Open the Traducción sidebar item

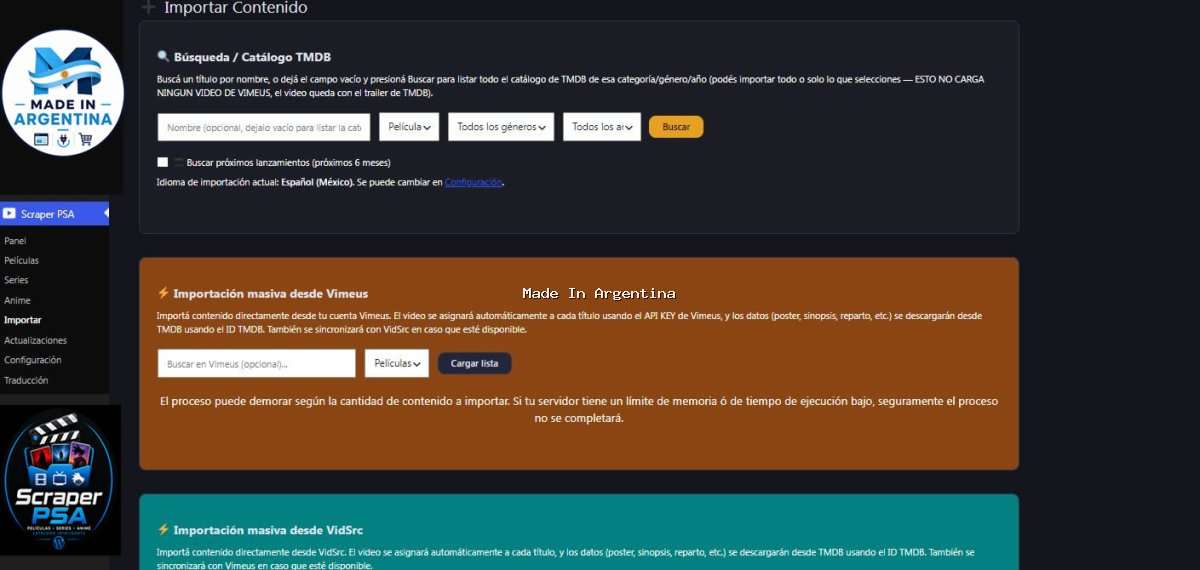coord(26,380)
